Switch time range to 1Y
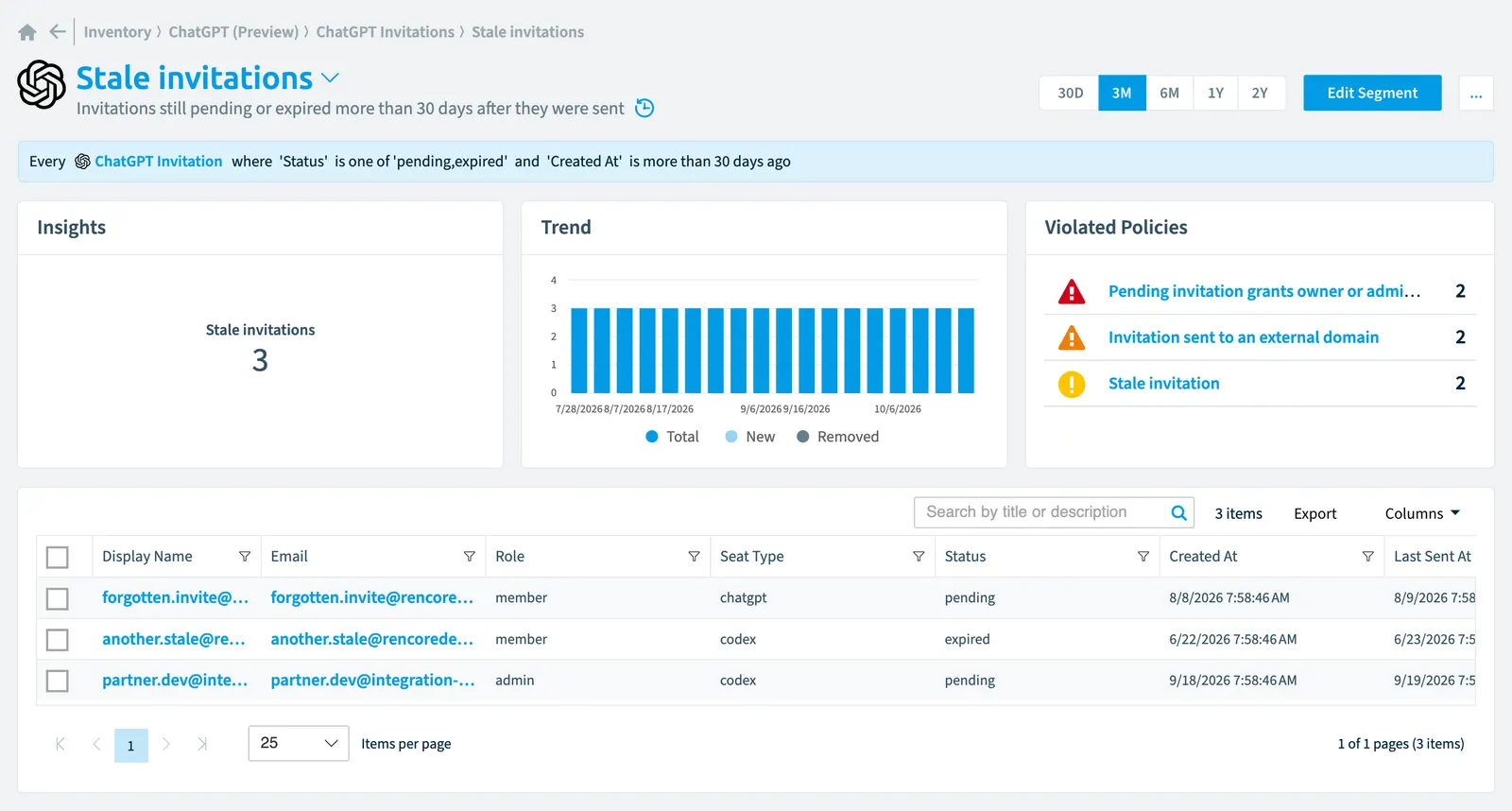Screen dimensions: 1512x811 1215,93
